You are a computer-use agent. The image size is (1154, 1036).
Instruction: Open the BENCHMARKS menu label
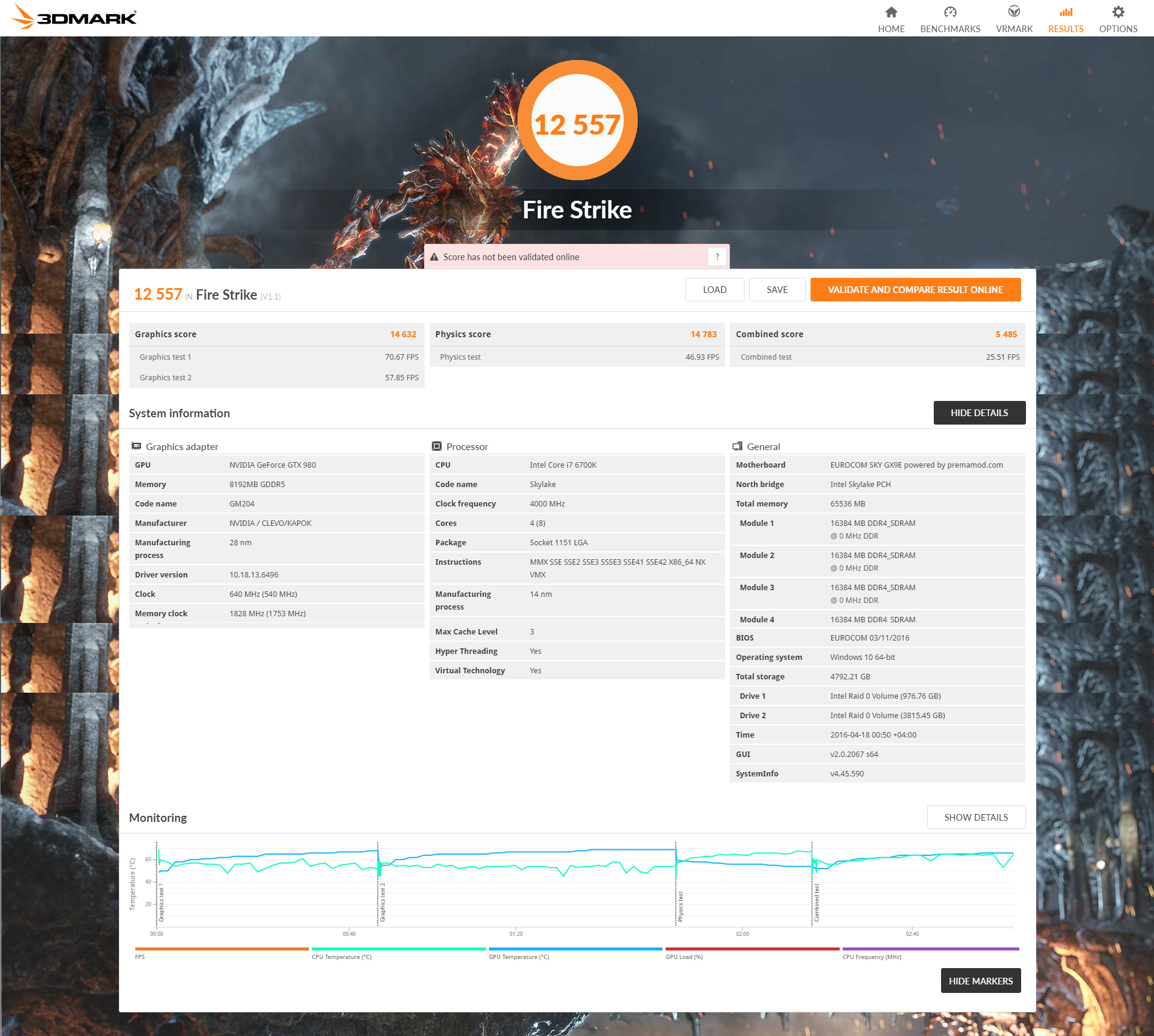pyautogui.click(x=950, y=29)
